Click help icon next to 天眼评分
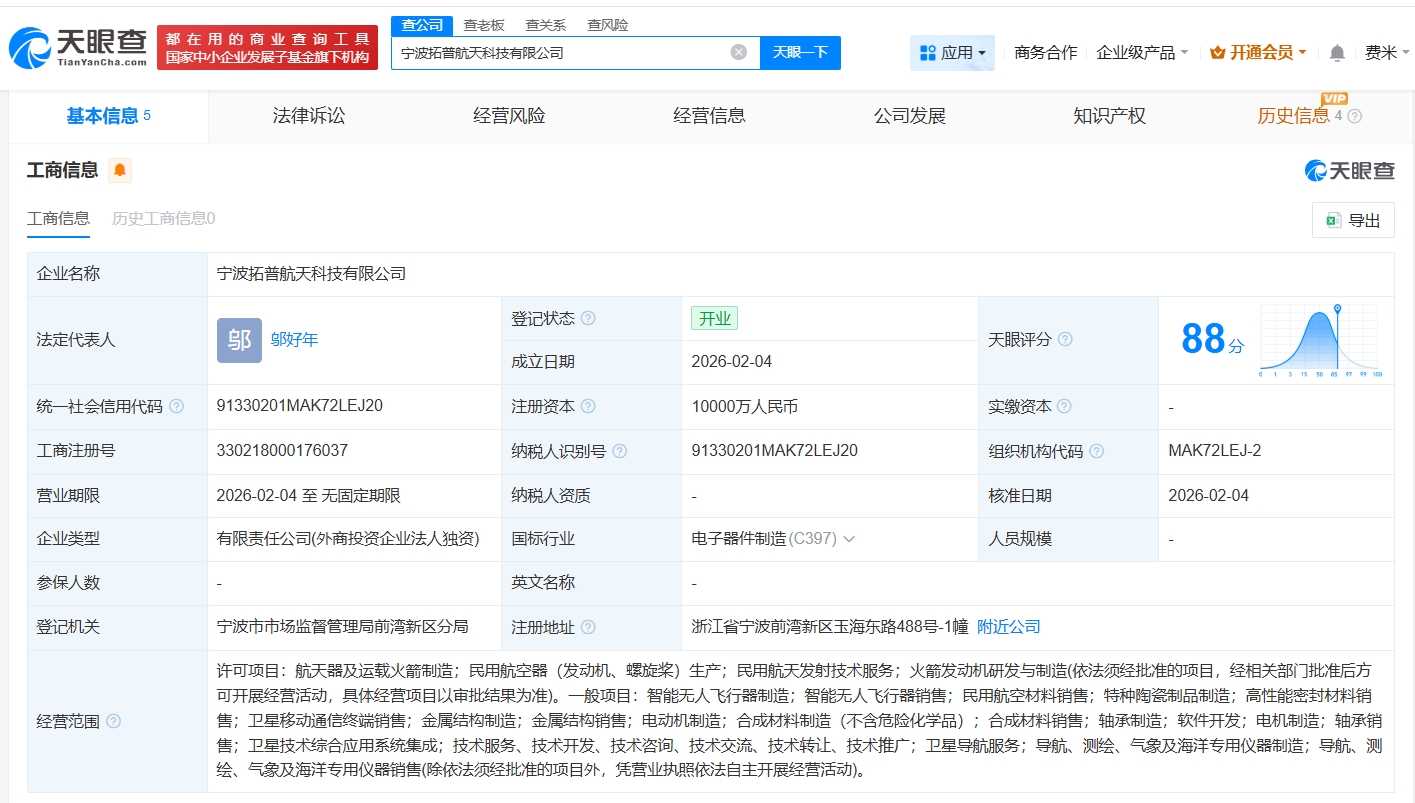This screenshot has height=803, width=1415. pyautogui.click(x=1065, y=340)
